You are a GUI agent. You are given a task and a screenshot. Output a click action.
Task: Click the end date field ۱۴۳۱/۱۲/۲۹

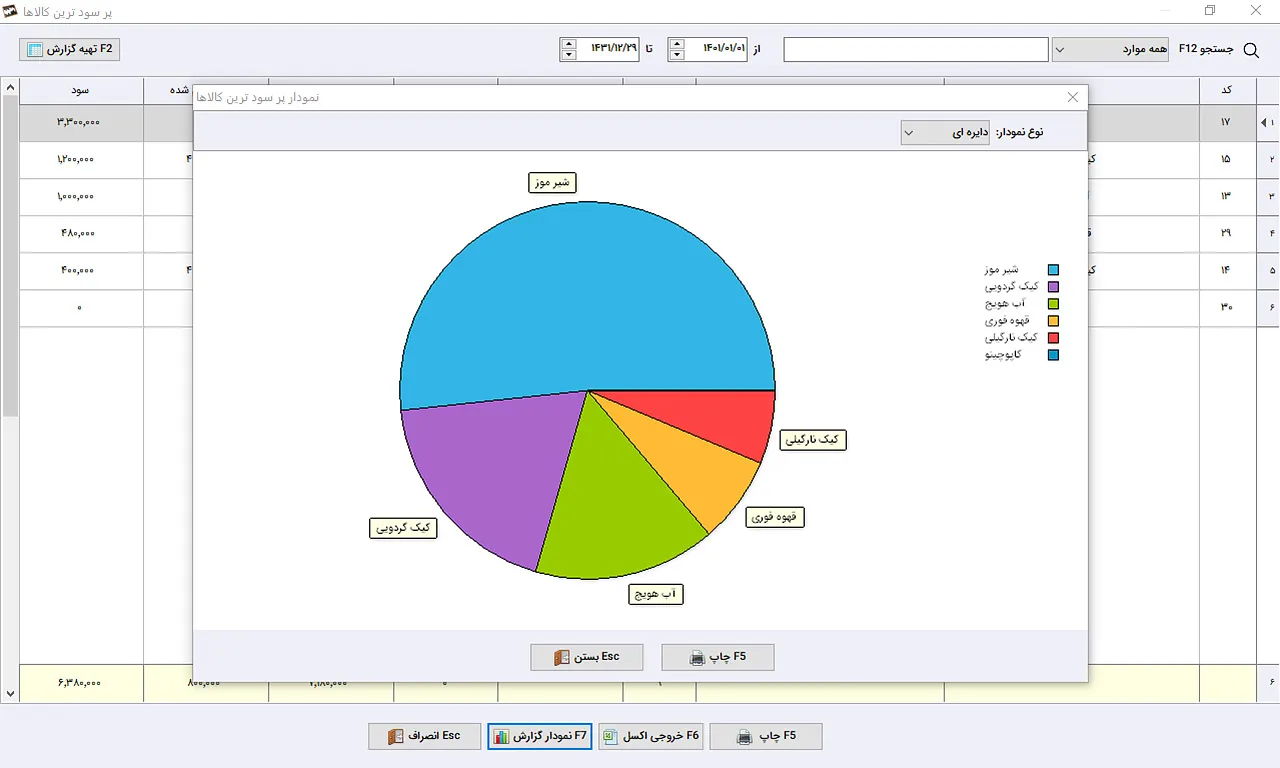[x=608, y=49]
